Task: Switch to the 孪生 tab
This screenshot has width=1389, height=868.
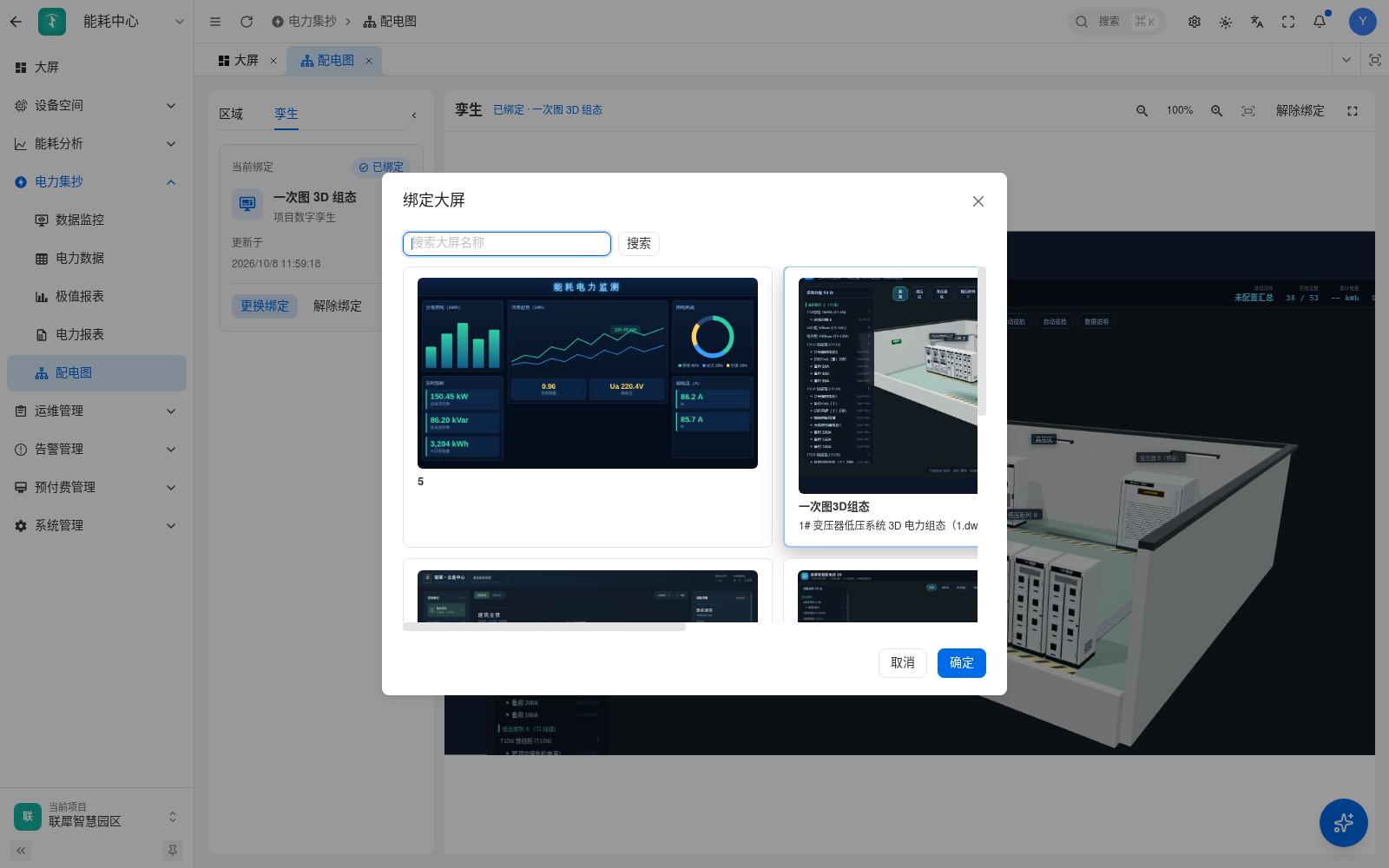Action: (286, 114)
